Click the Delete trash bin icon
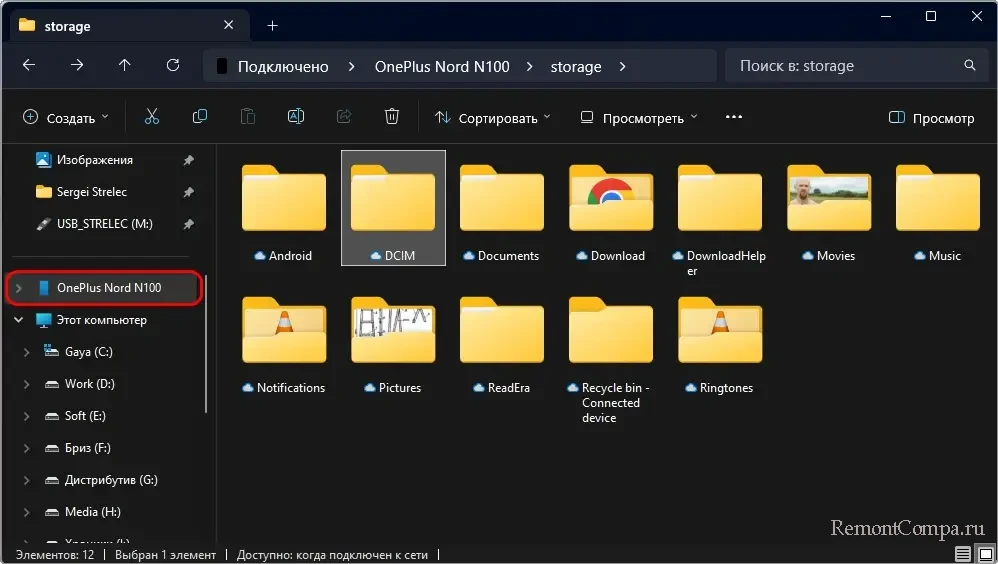 (392, 117)
